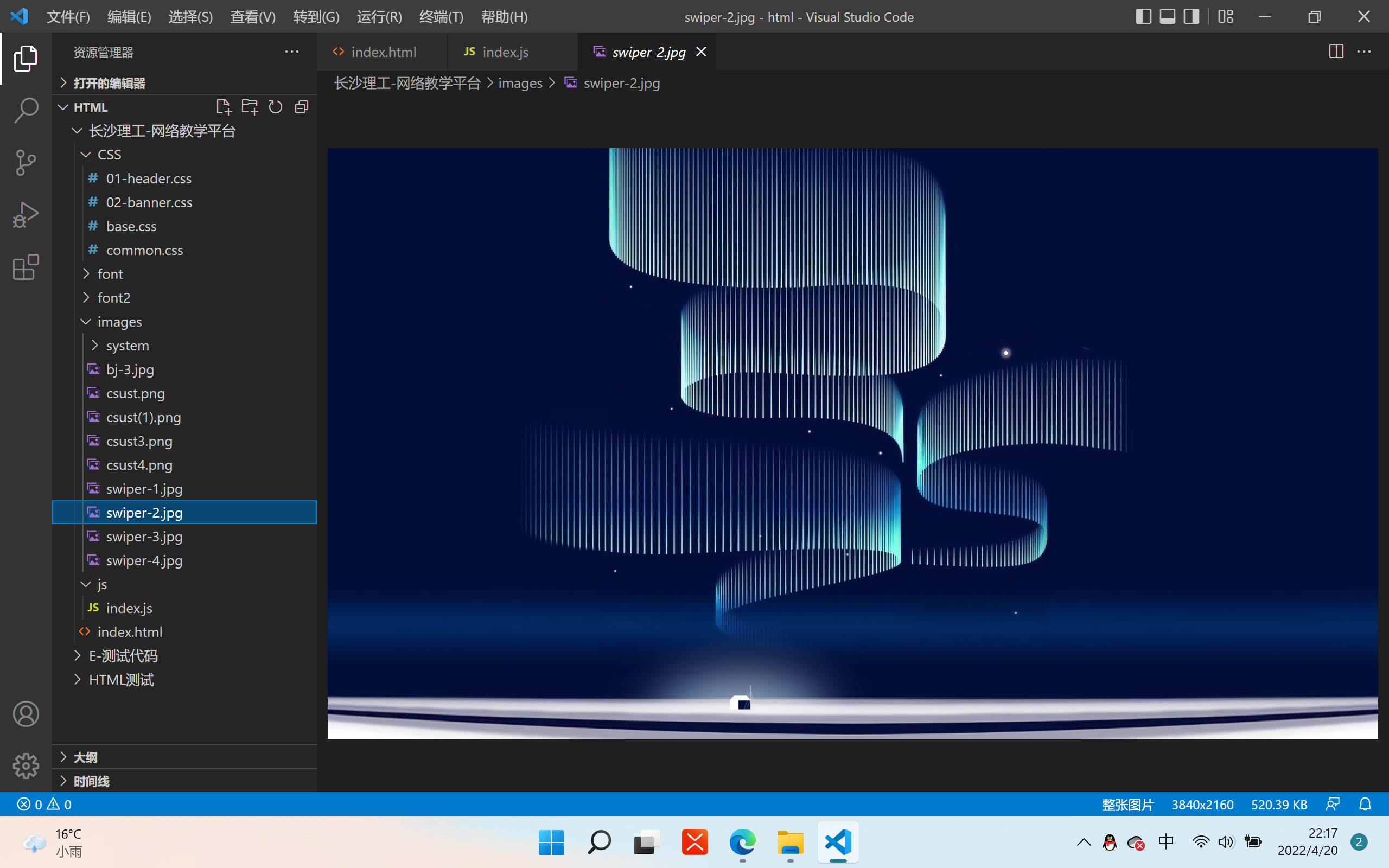This screenshot has height=868, width=1389.
Task: Refresh the explorer file tree
Action: [x=276, y=107]
